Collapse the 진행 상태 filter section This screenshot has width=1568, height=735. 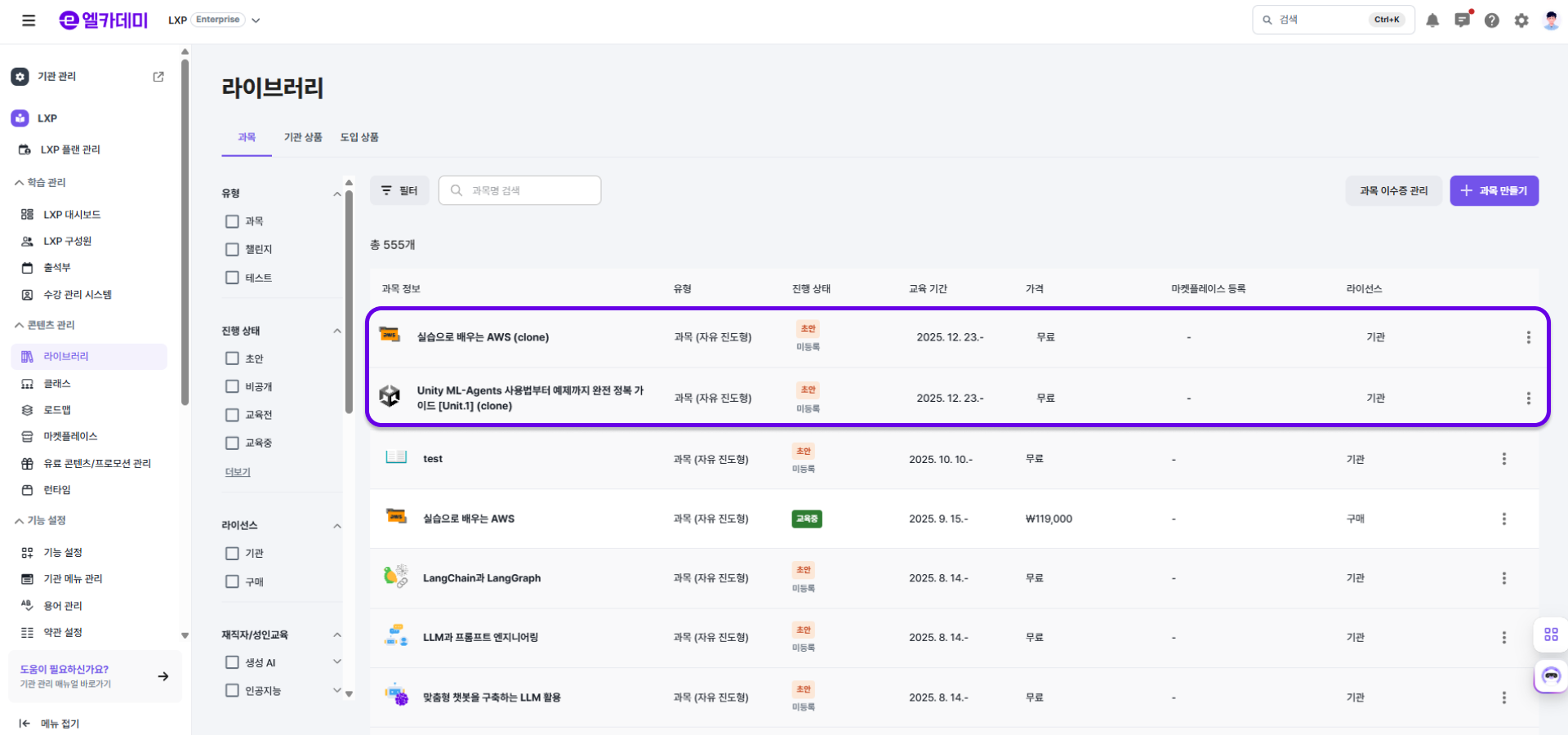point(336,331)
